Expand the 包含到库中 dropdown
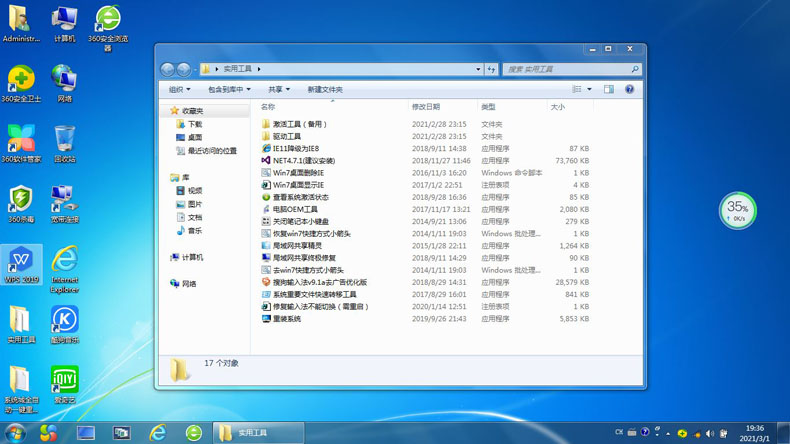 tap(229, 90)
